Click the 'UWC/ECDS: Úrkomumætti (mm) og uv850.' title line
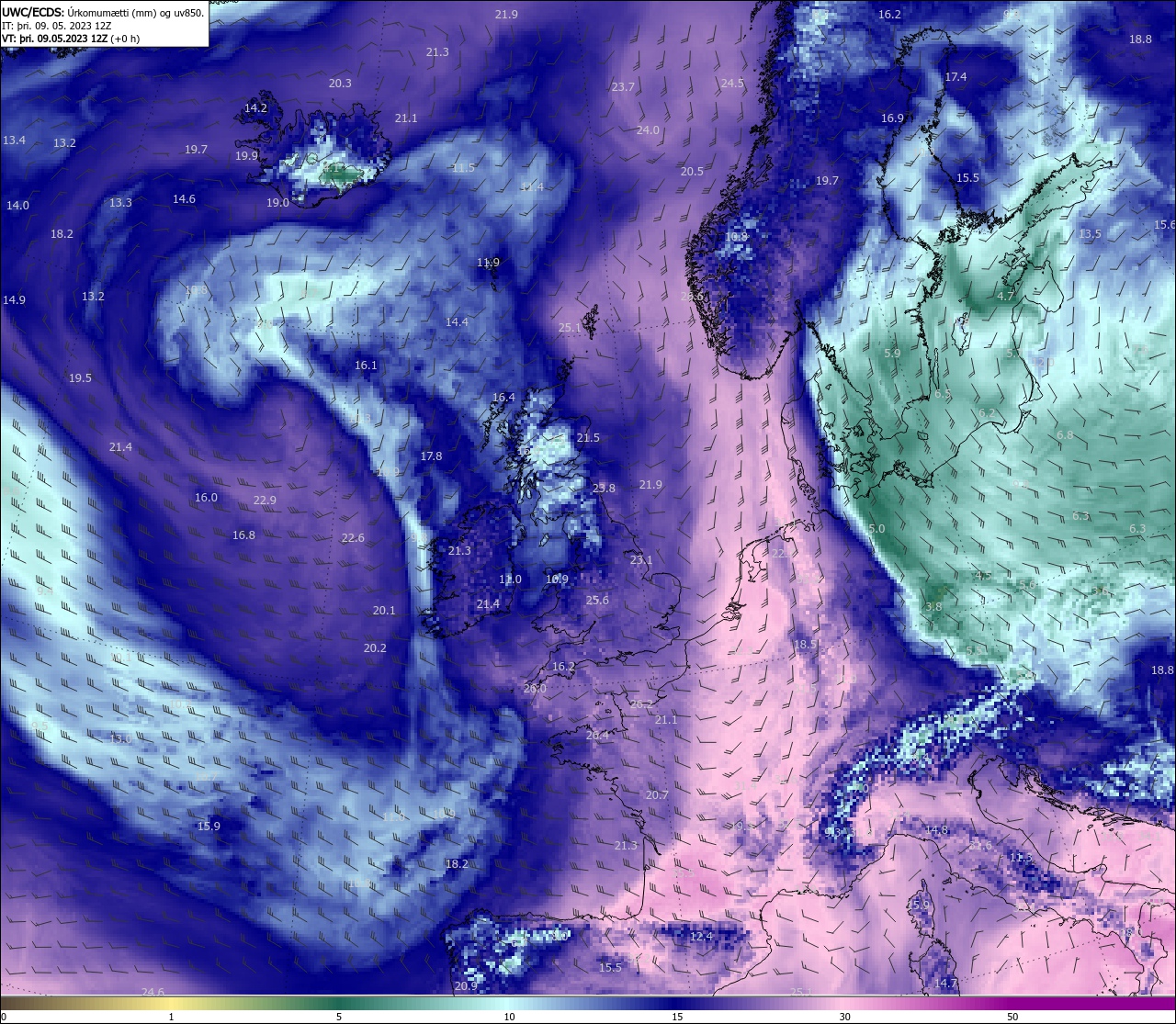 click(103, 13)
